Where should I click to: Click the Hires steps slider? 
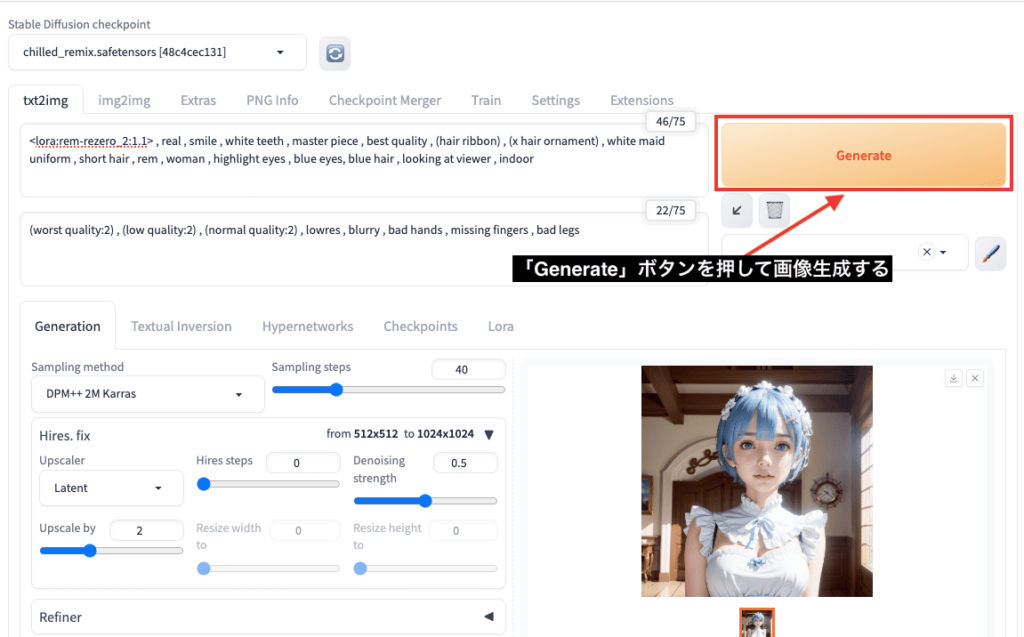coord(268,484)
